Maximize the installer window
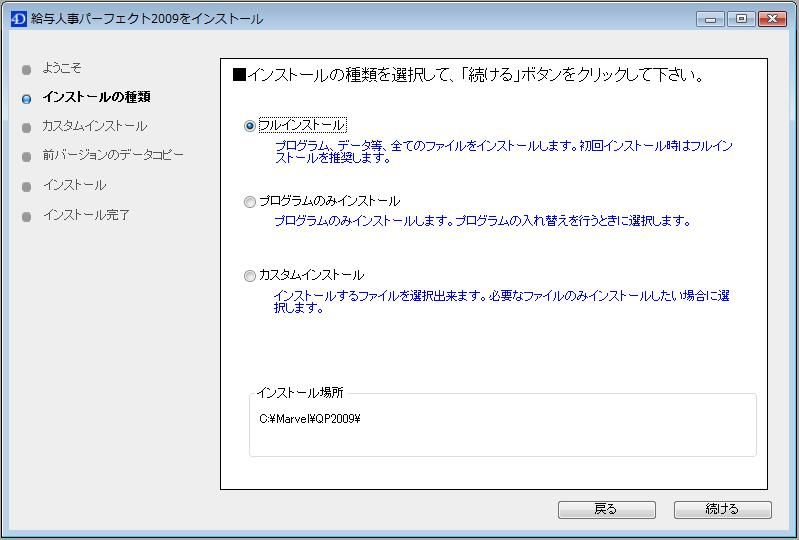 (x=741, y=19)
